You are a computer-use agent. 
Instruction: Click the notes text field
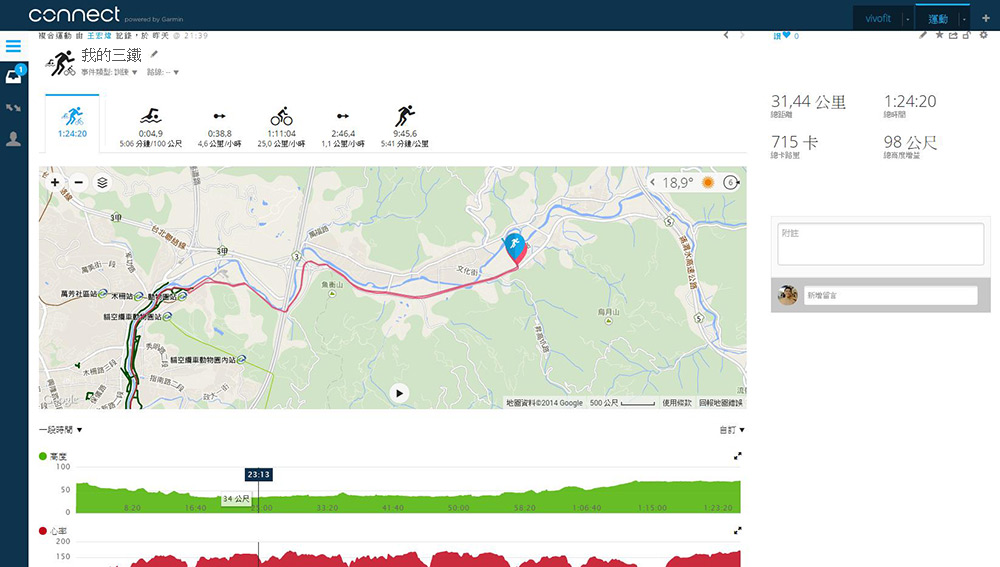tap(880, 244)
